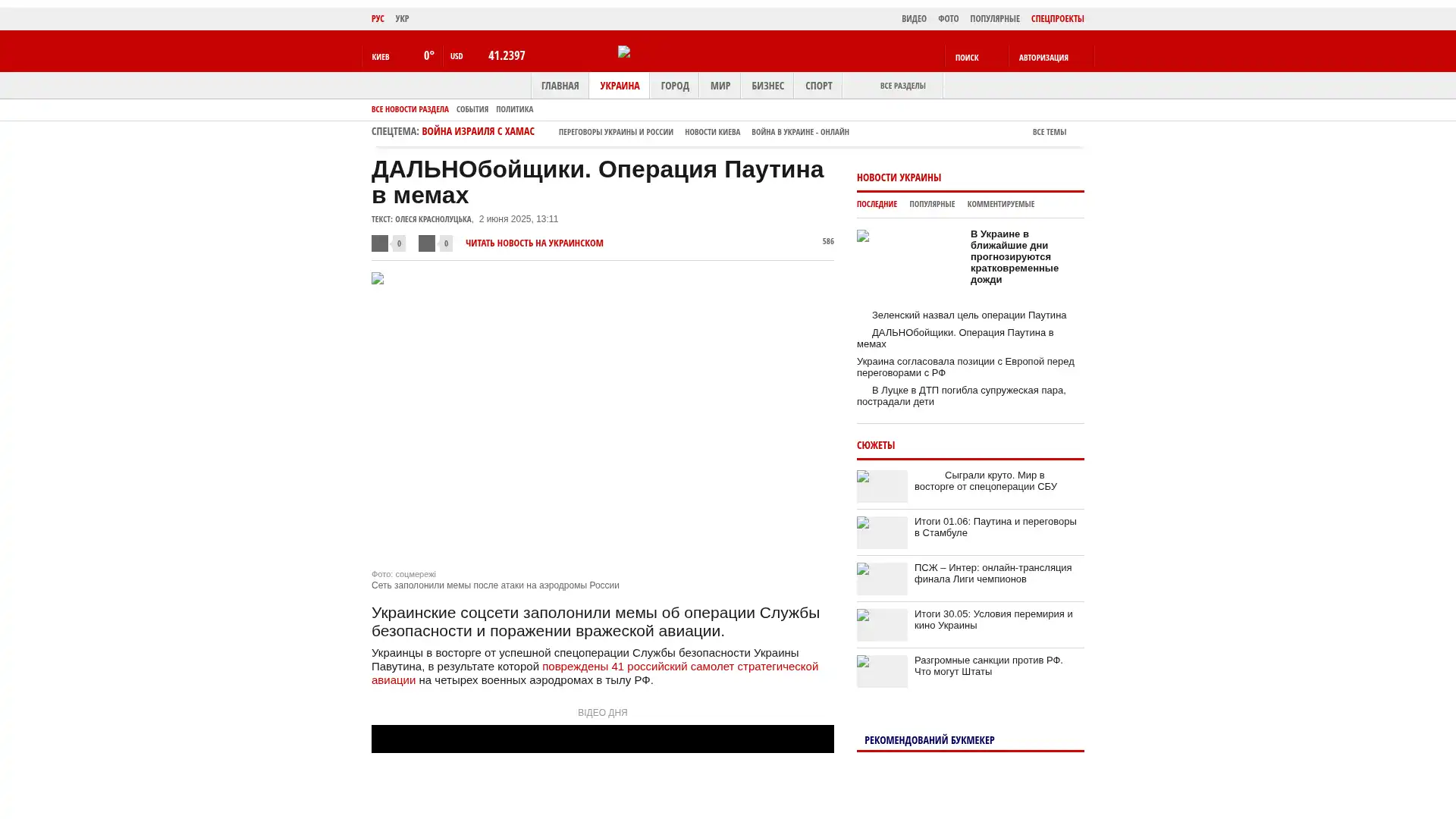Click the second gray share button
This screenshot has width=1456, height=819.
coord(427,243)
